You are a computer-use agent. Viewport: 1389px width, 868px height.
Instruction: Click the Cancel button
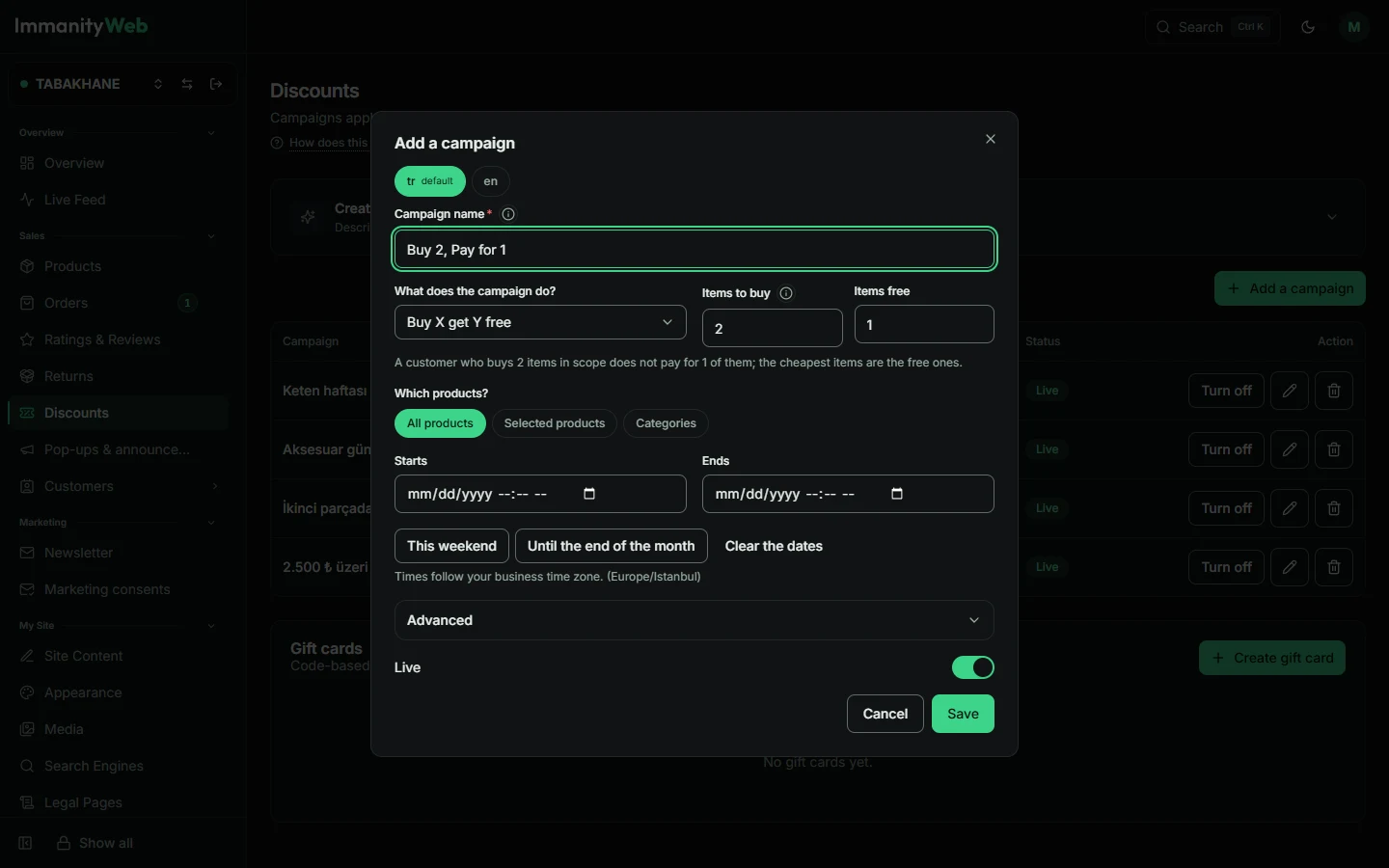click(x=885, y=714)
